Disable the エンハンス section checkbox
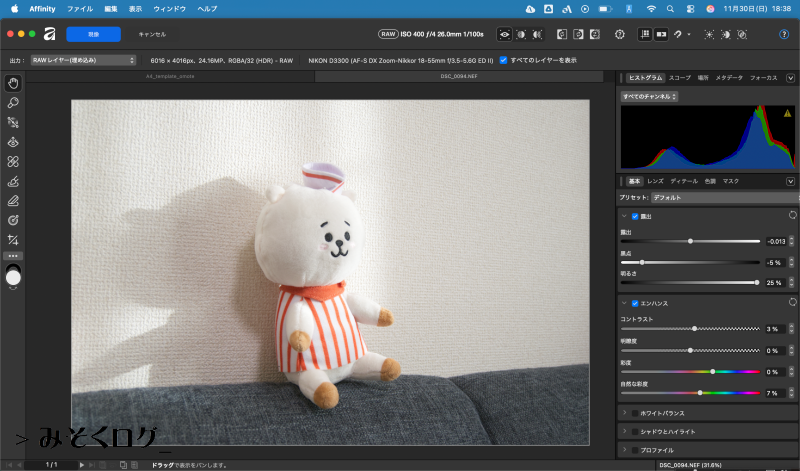 (635, 303)
